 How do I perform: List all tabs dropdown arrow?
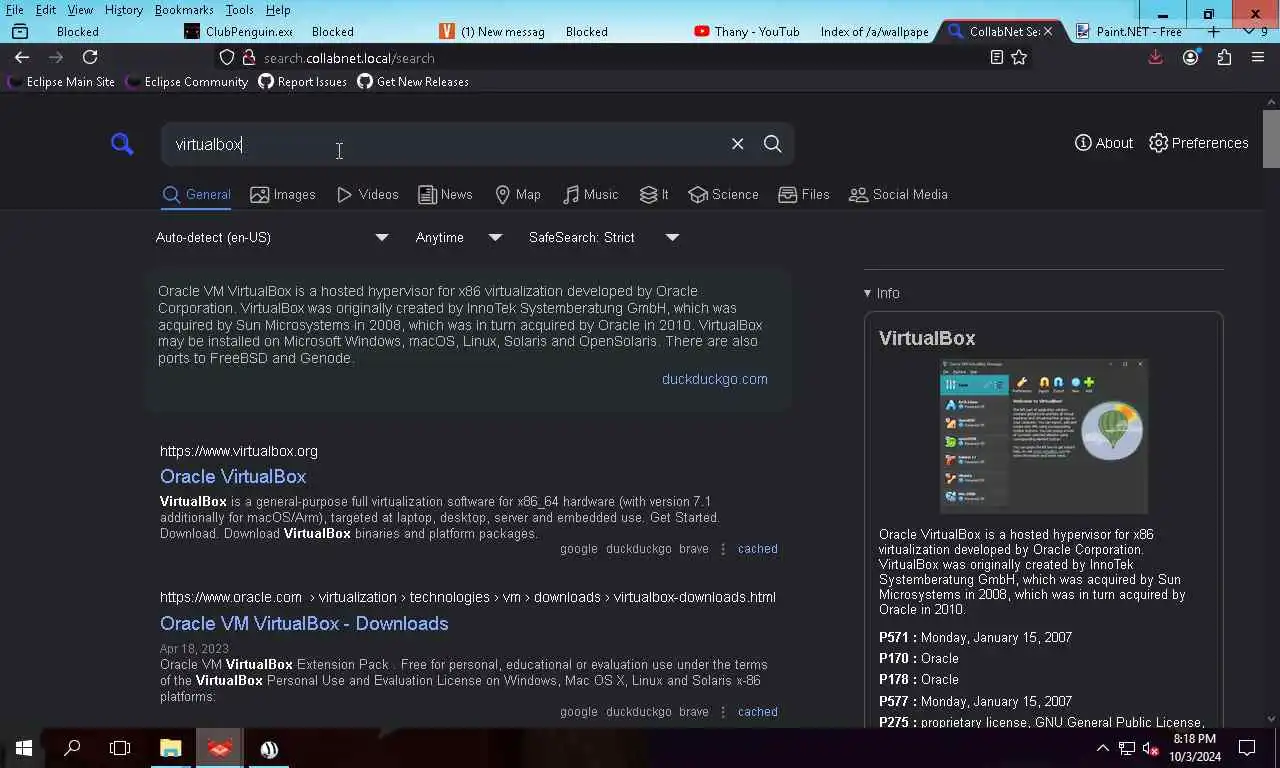click(1248, 32)
